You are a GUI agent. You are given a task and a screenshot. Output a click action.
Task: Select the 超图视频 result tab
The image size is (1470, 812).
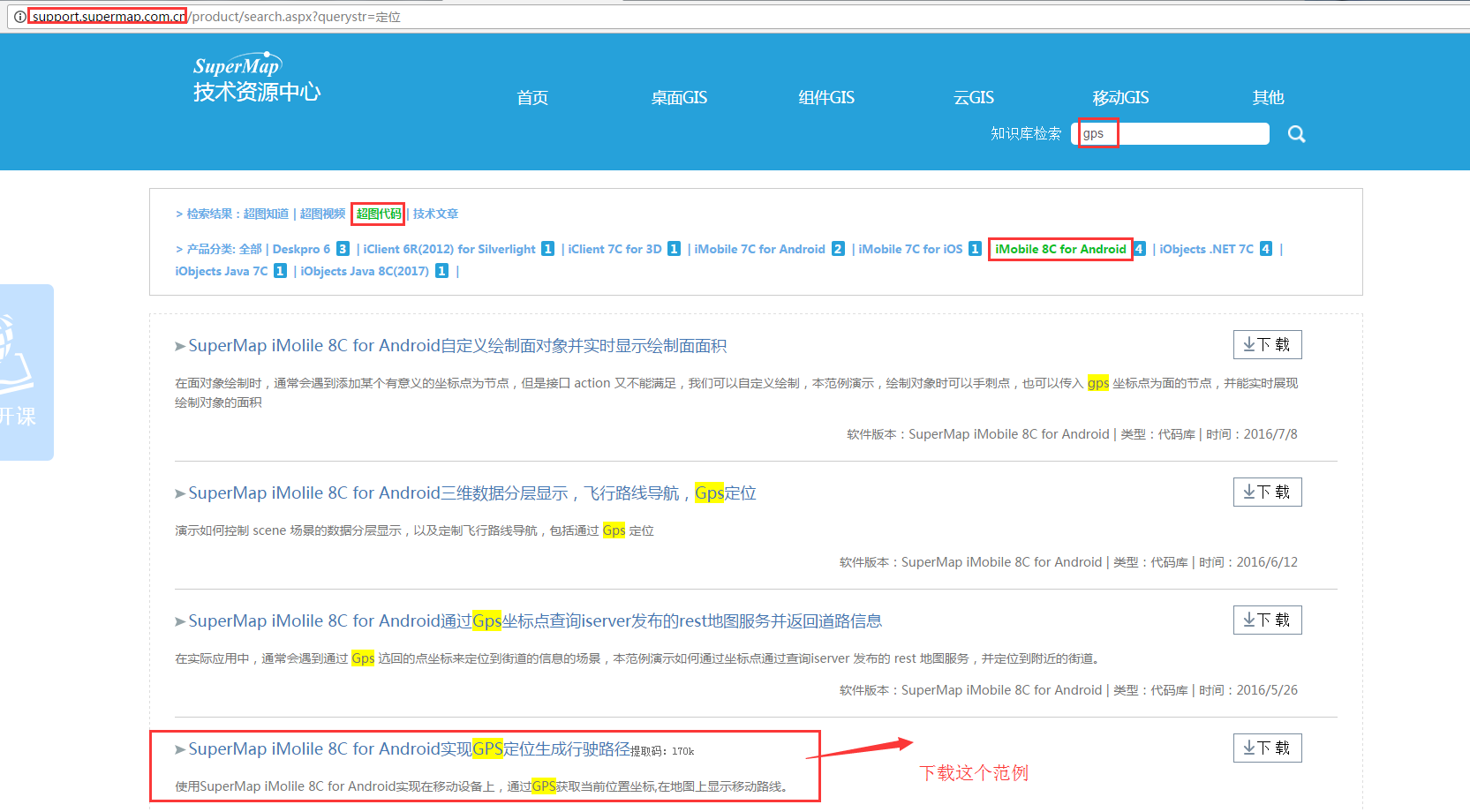tap(322, 214)
